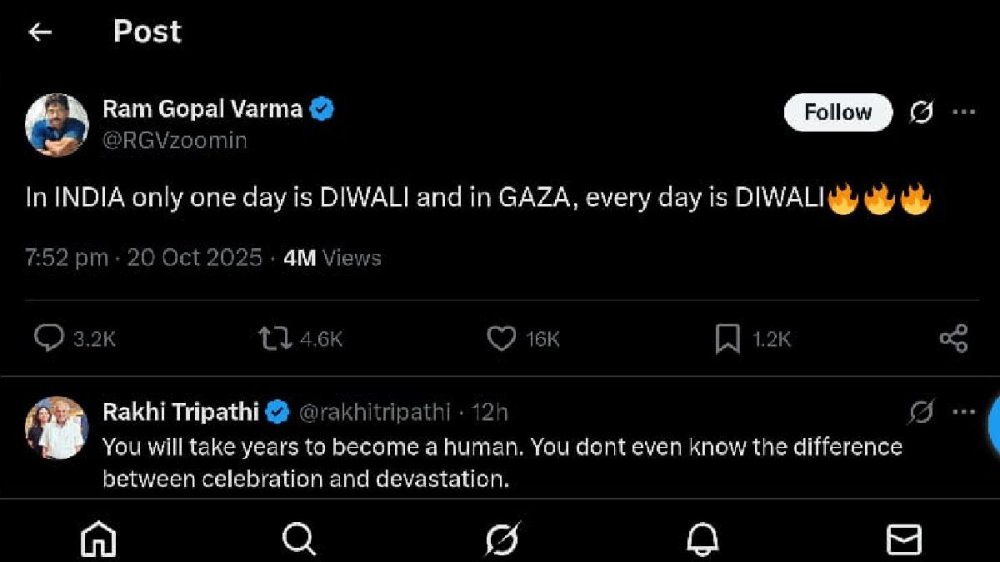The width and height of the screenshot is (1000, 562).
Task: Go to Home tab in bottom bar
Action: [x=98, y=540]
